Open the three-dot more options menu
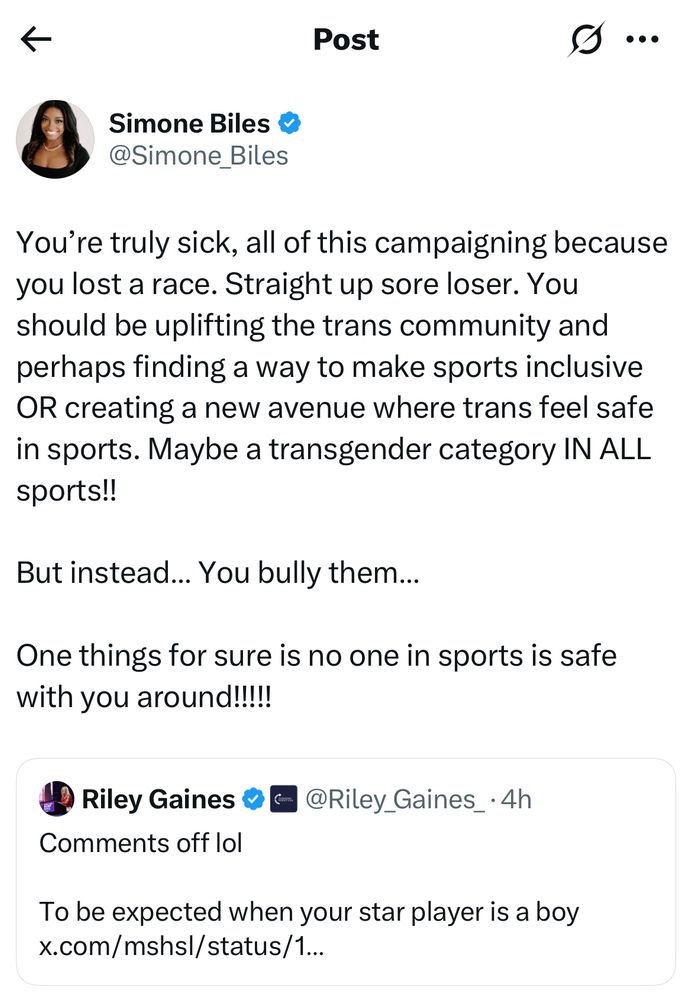Screen dimensions: 692x1000 tap(643, 40)
